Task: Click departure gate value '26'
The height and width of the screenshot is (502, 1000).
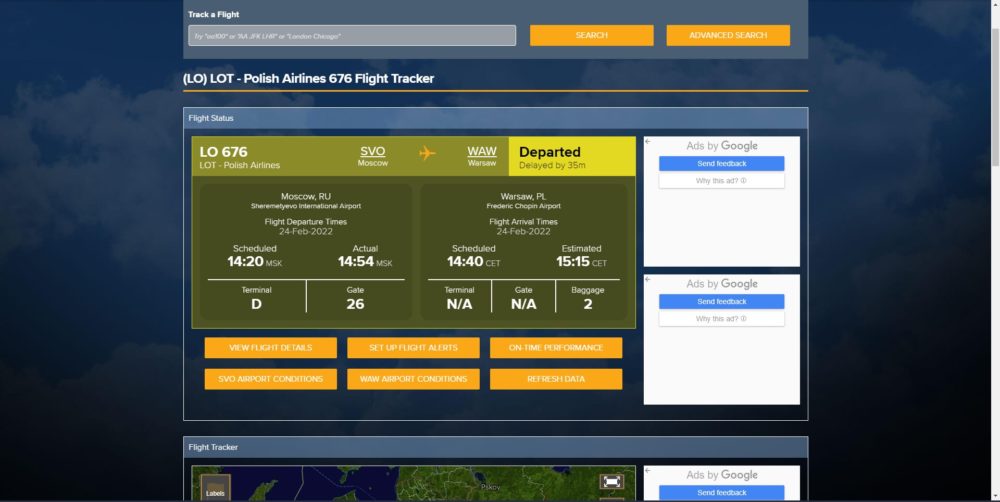Action: 355,304
